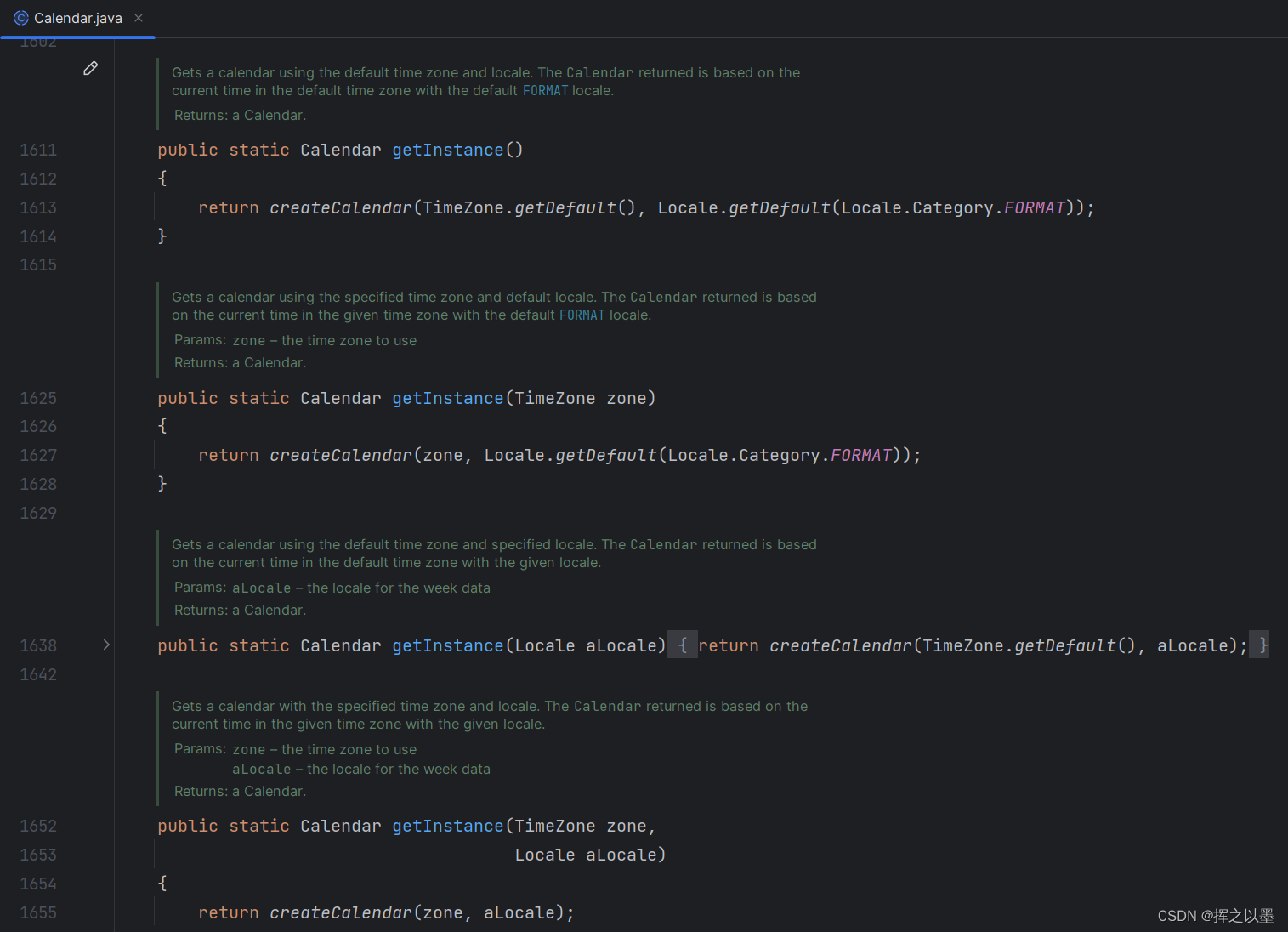1288x932 pixels.
Task: Click getInstance in the TimeZone zone signature, line 1625
Action: (448, 399)
